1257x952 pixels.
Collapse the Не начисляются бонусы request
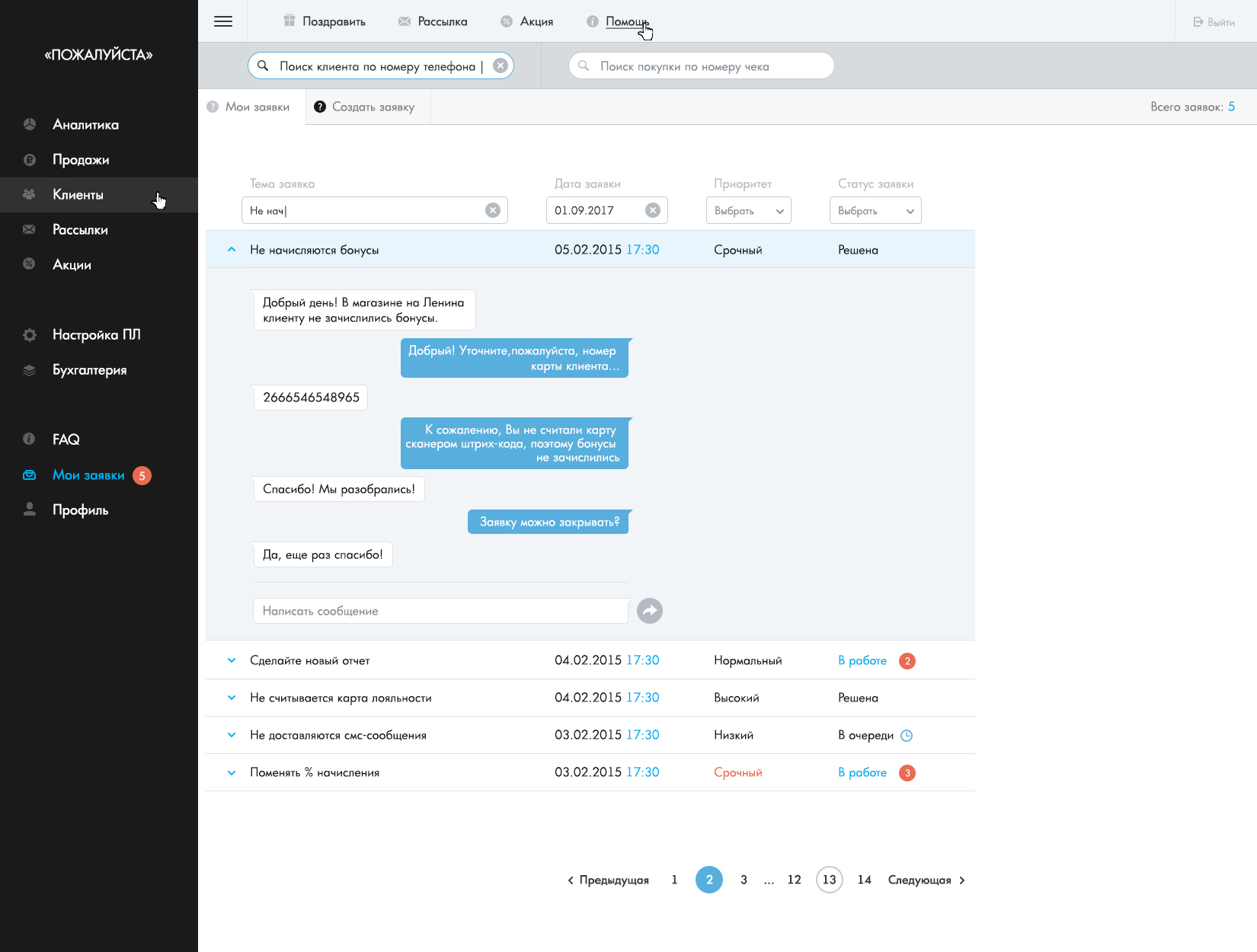(232, 249)
